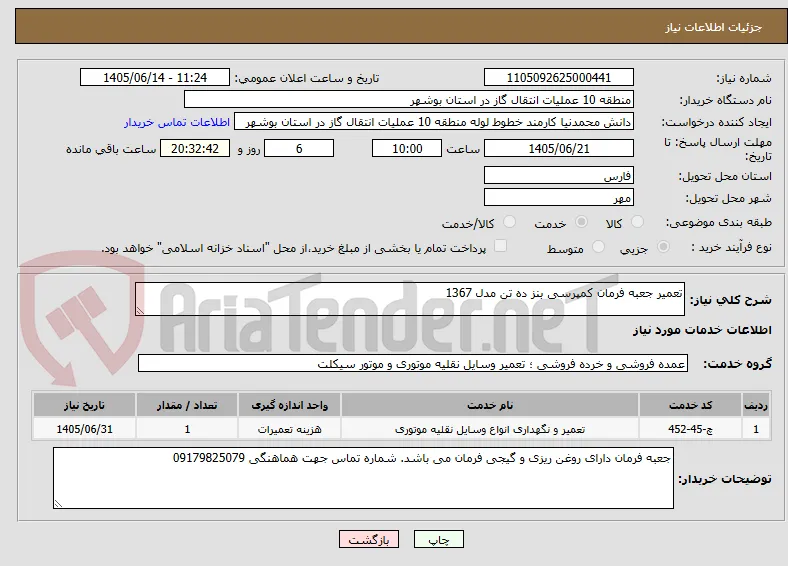
Task: Click the ردیف column header
Action: tap(756, 405)
